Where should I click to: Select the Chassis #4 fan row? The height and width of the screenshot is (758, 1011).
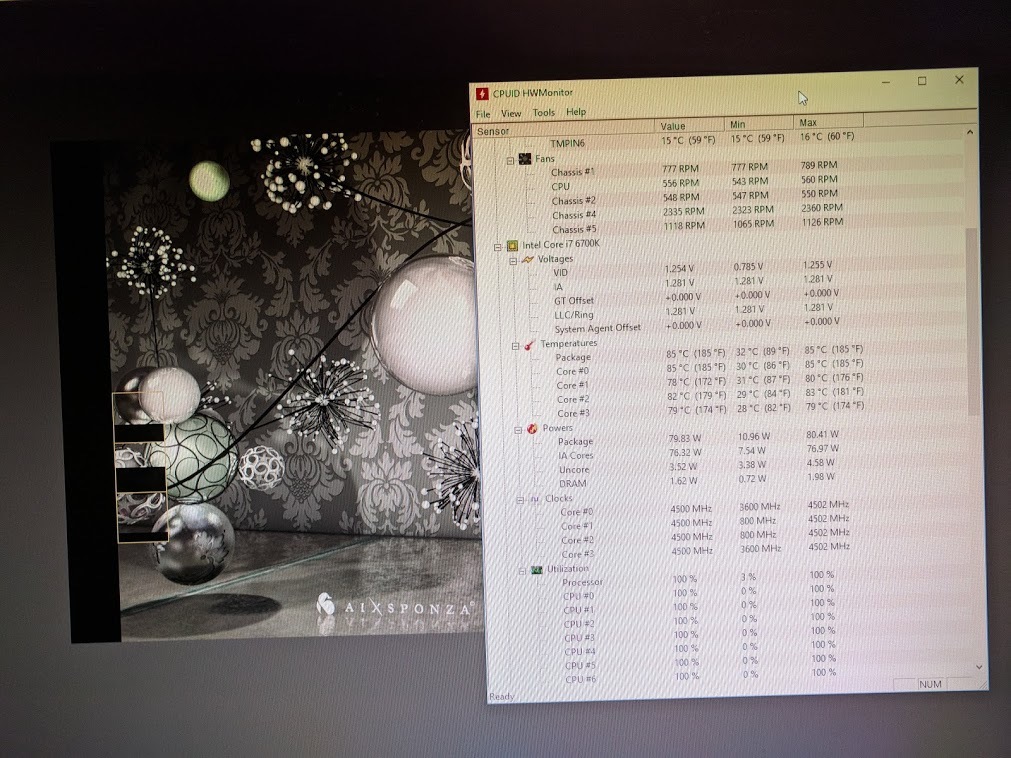[x=721, y=213]
